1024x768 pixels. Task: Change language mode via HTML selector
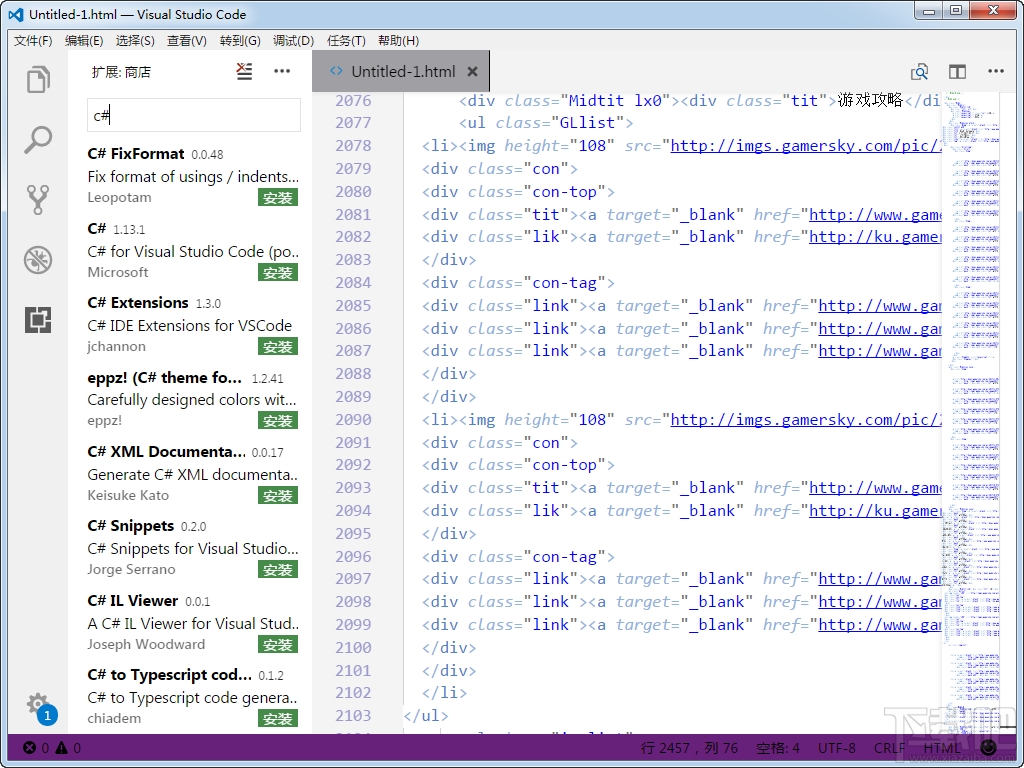[x=941, y=747]
